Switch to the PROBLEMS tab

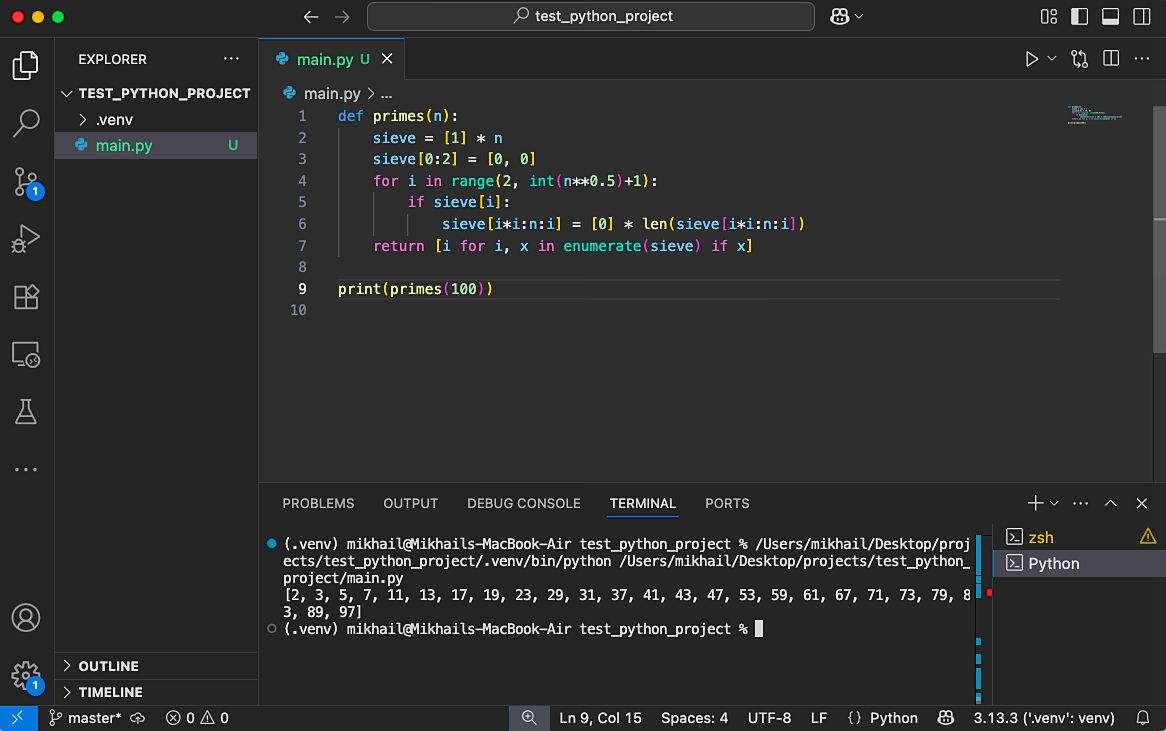[318, 503]
